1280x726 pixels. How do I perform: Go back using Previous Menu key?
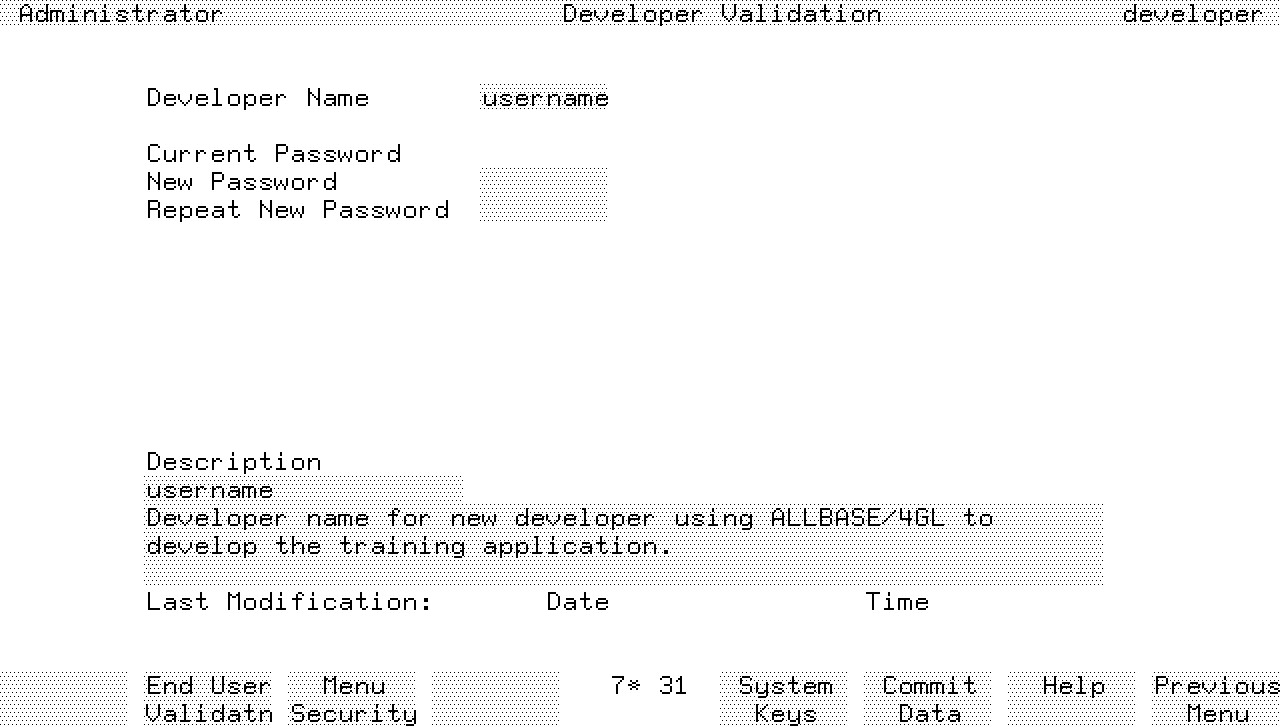pos(1216,699)
